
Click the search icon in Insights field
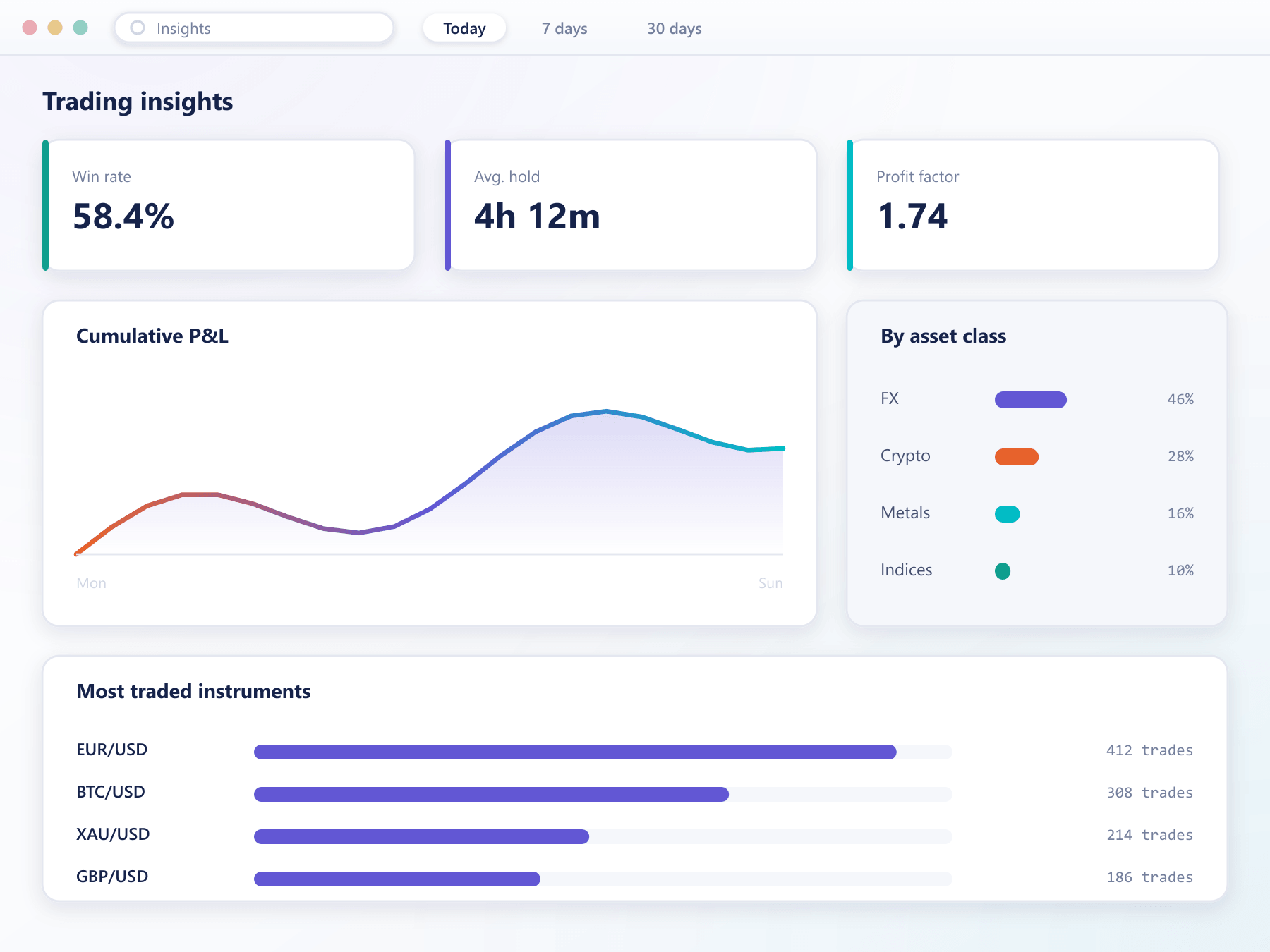tap(138, 28)
